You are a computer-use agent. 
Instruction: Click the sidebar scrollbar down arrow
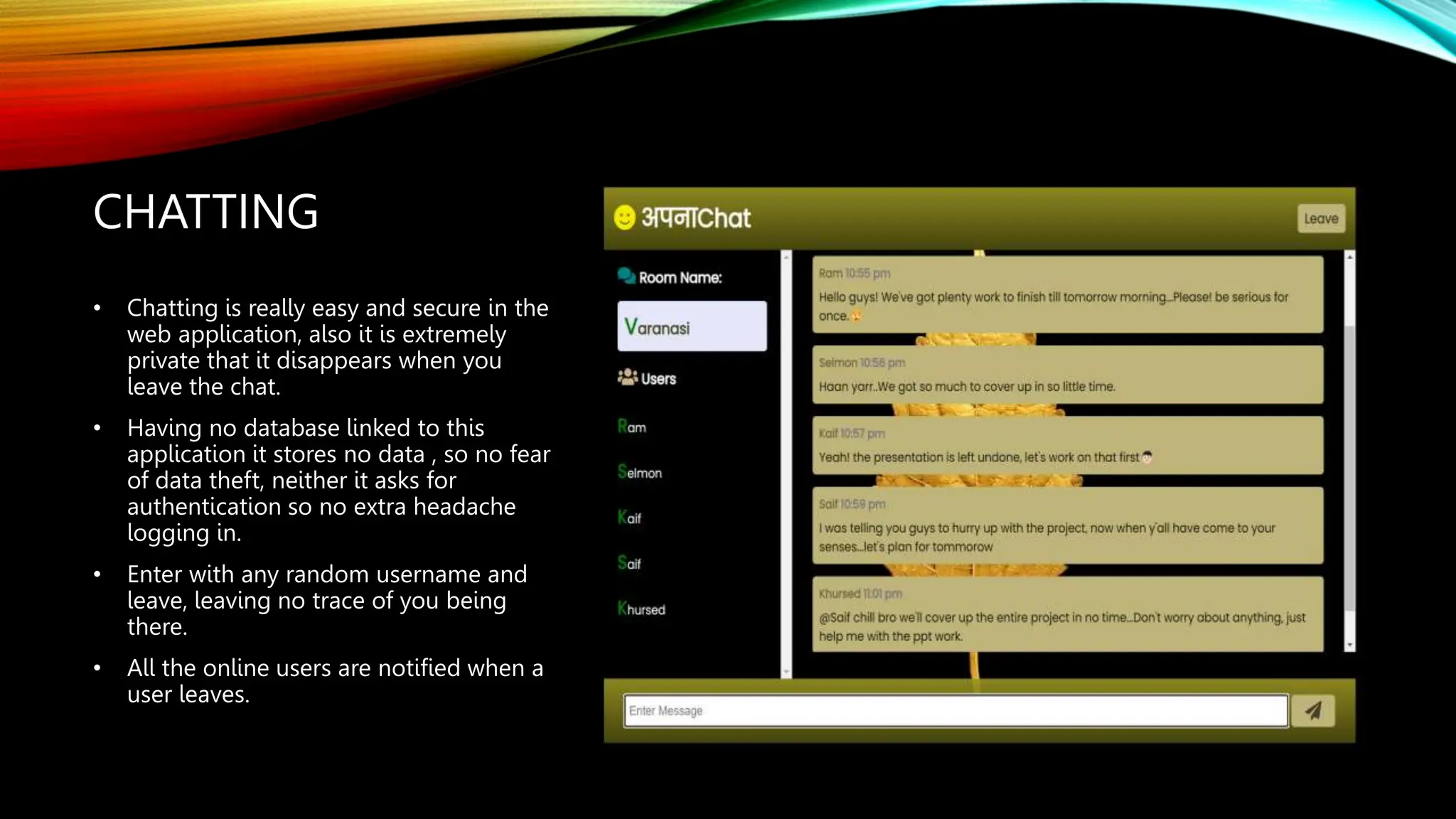[786, 672]
